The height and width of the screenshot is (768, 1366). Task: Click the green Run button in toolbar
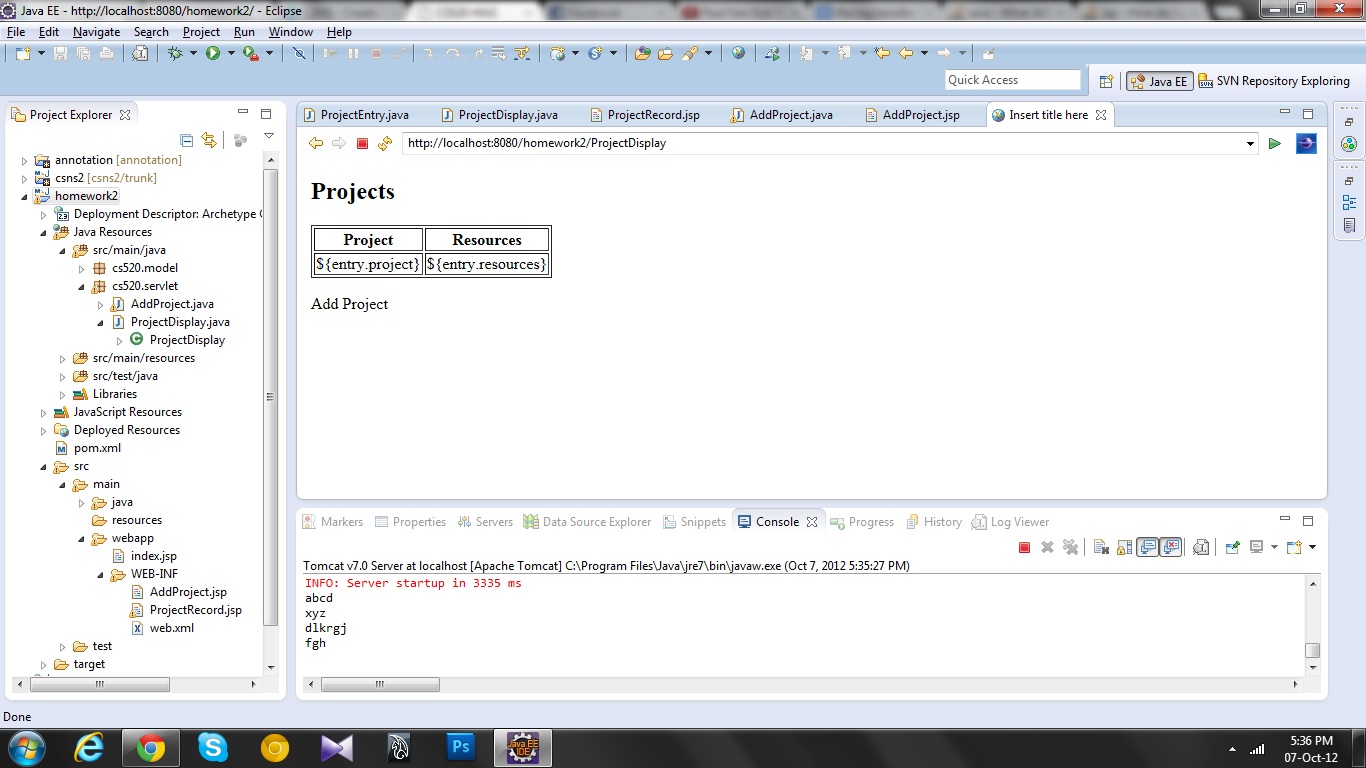click(x=213, y=53)
